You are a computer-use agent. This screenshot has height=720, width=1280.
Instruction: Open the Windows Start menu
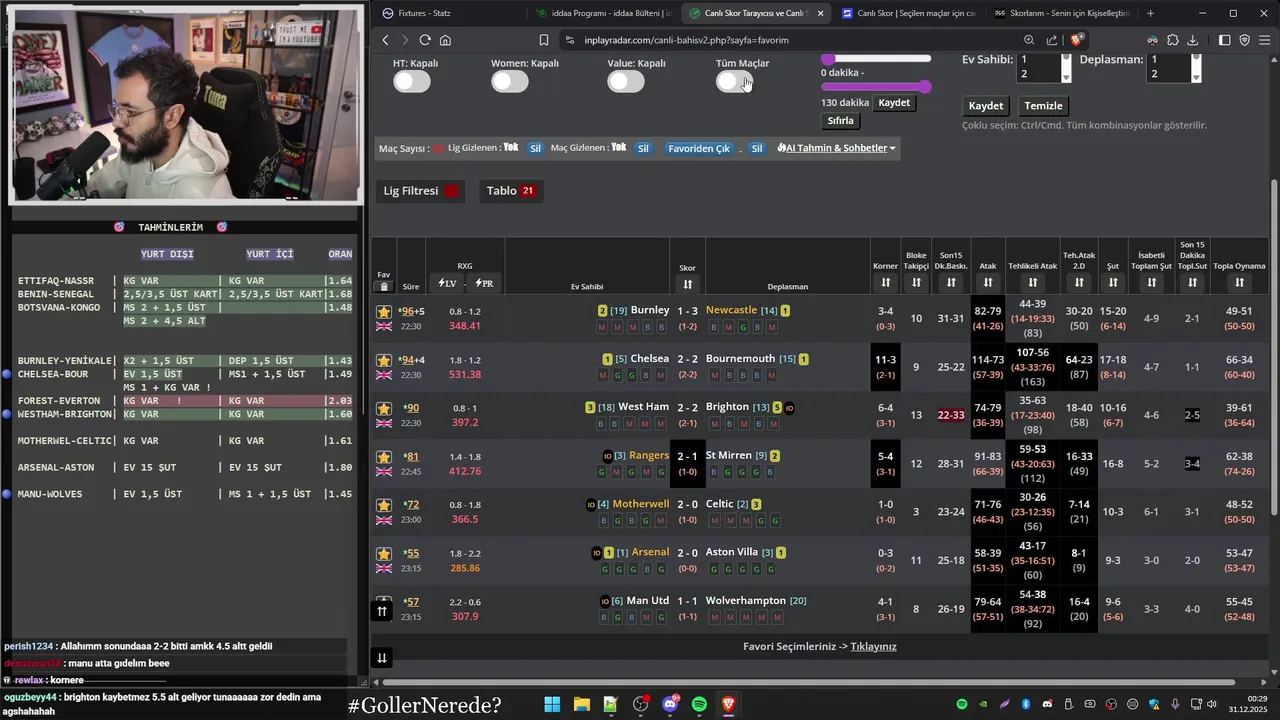coord(552,704)
